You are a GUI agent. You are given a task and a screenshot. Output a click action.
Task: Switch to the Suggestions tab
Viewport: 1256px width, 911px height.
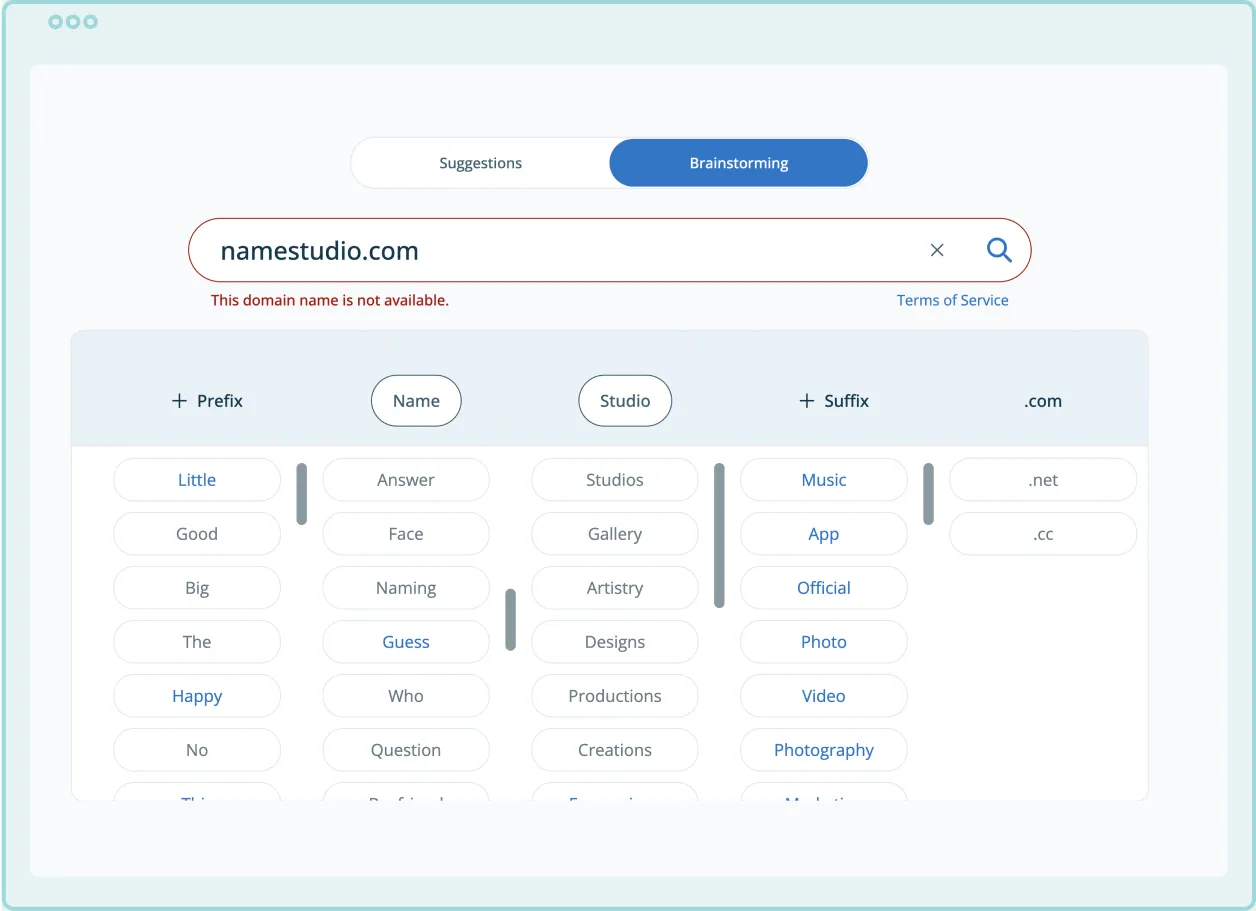[x=480, y=162]
